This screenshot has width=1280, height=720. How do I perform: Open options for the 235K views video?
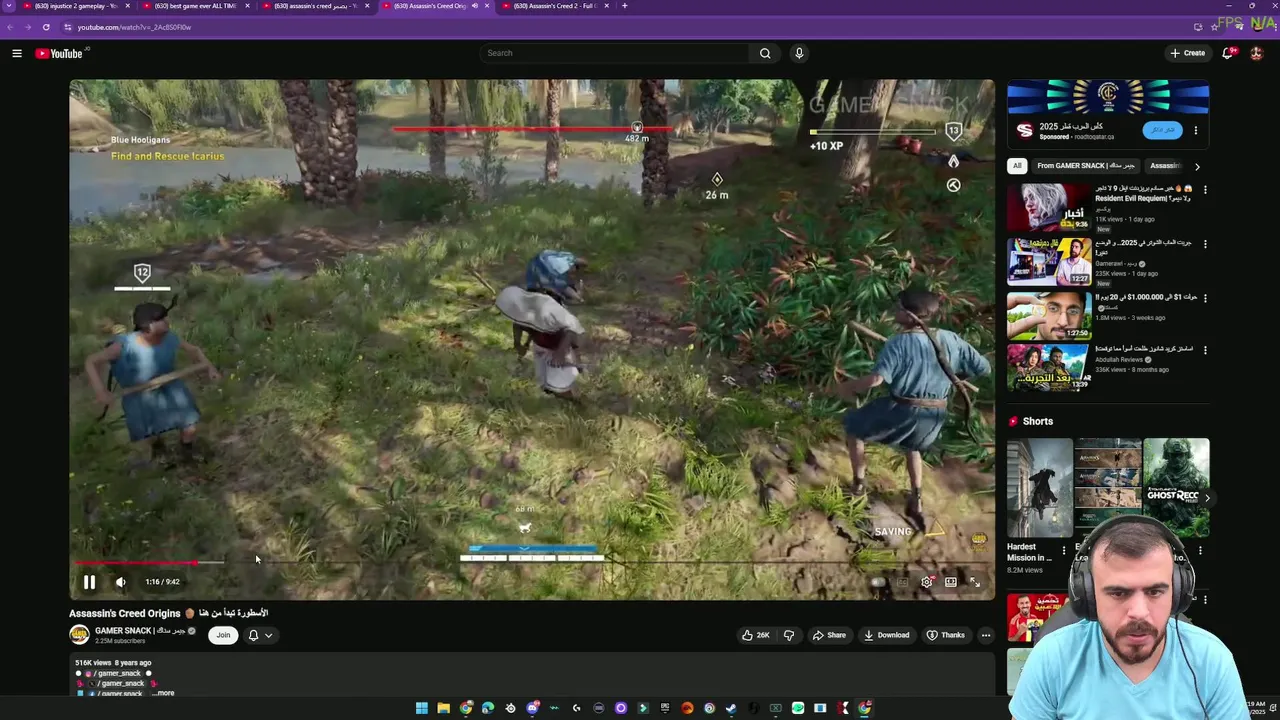click(1205, 244)
